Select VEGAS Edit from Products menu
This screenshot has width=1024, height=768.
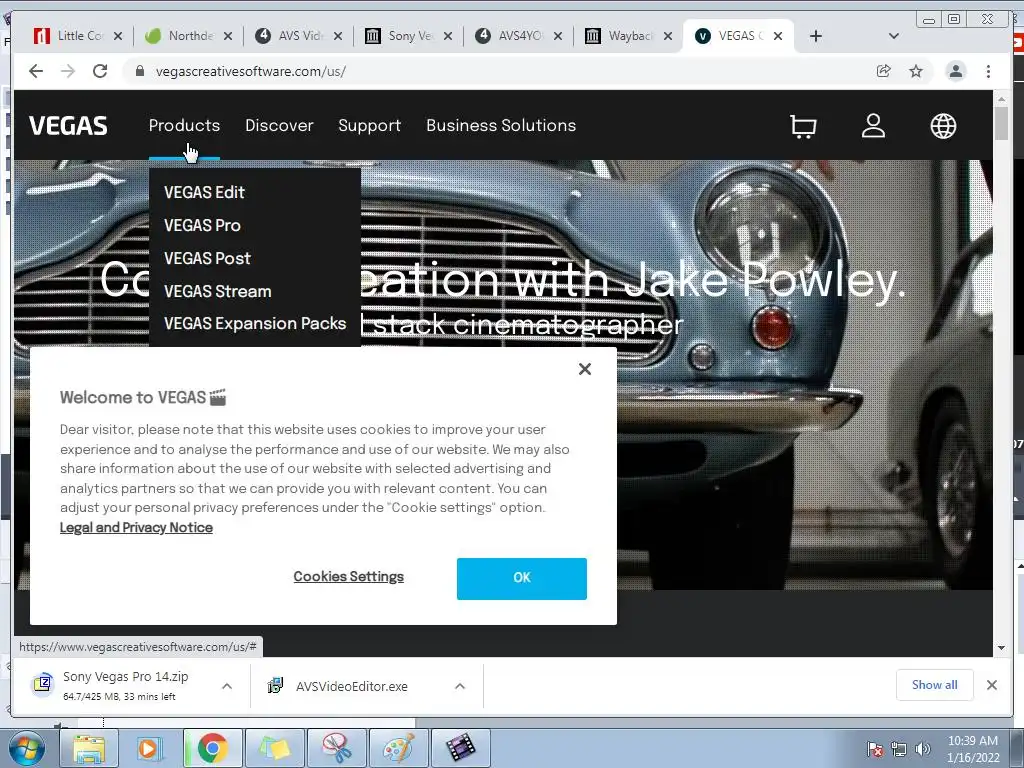click(204, 192)
